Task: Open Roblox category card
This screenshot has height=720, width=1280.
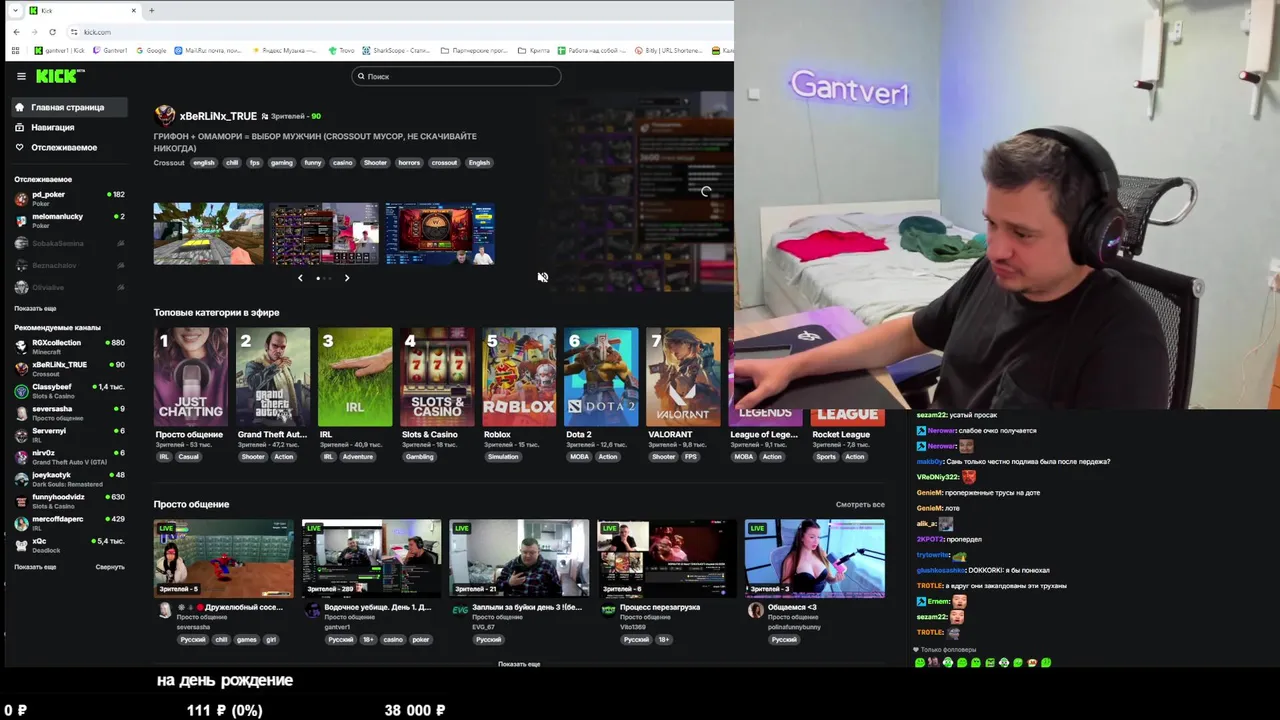Action: [519, 377]
